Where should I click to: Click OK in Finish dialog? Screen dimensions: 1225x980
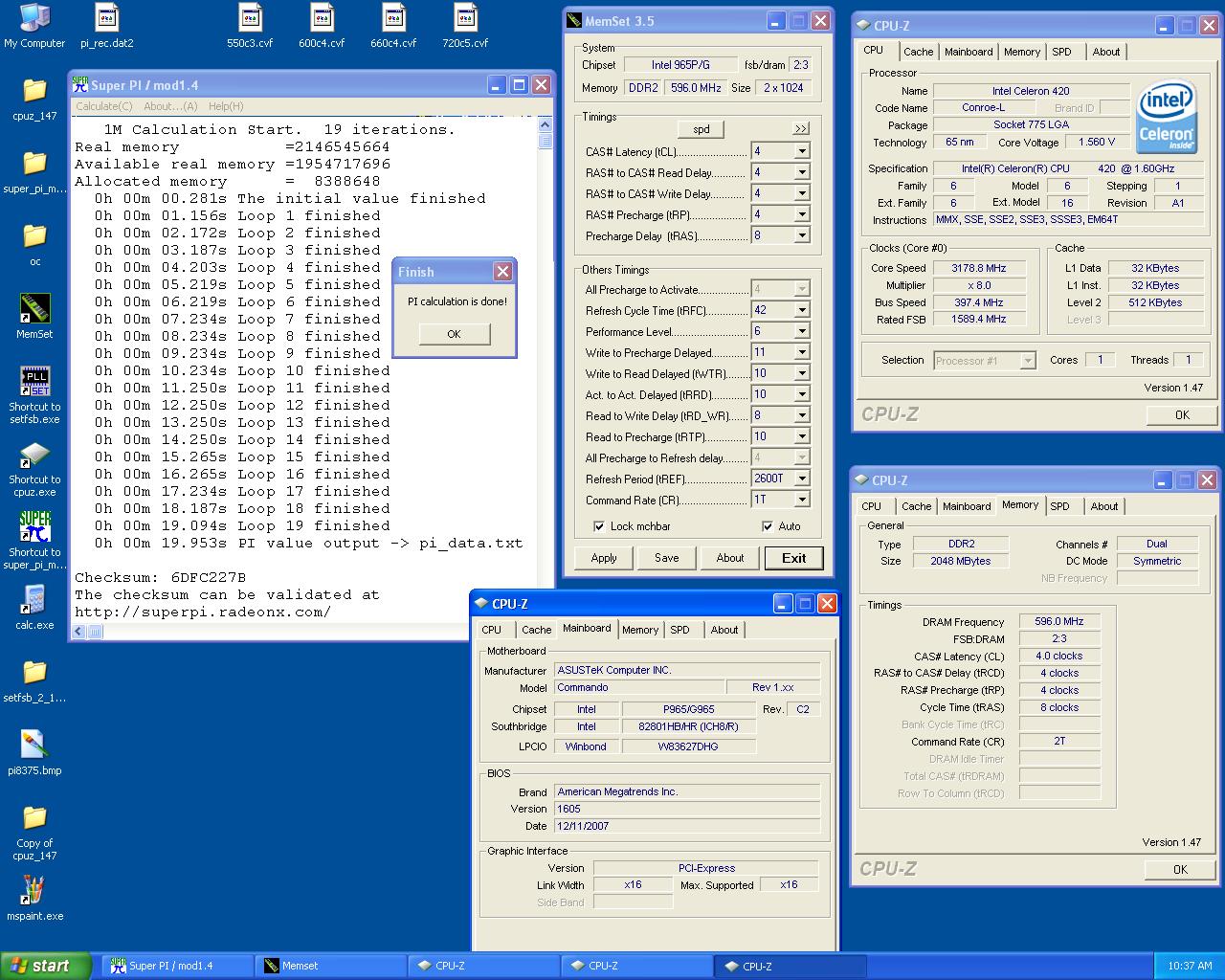coord(454,334)
